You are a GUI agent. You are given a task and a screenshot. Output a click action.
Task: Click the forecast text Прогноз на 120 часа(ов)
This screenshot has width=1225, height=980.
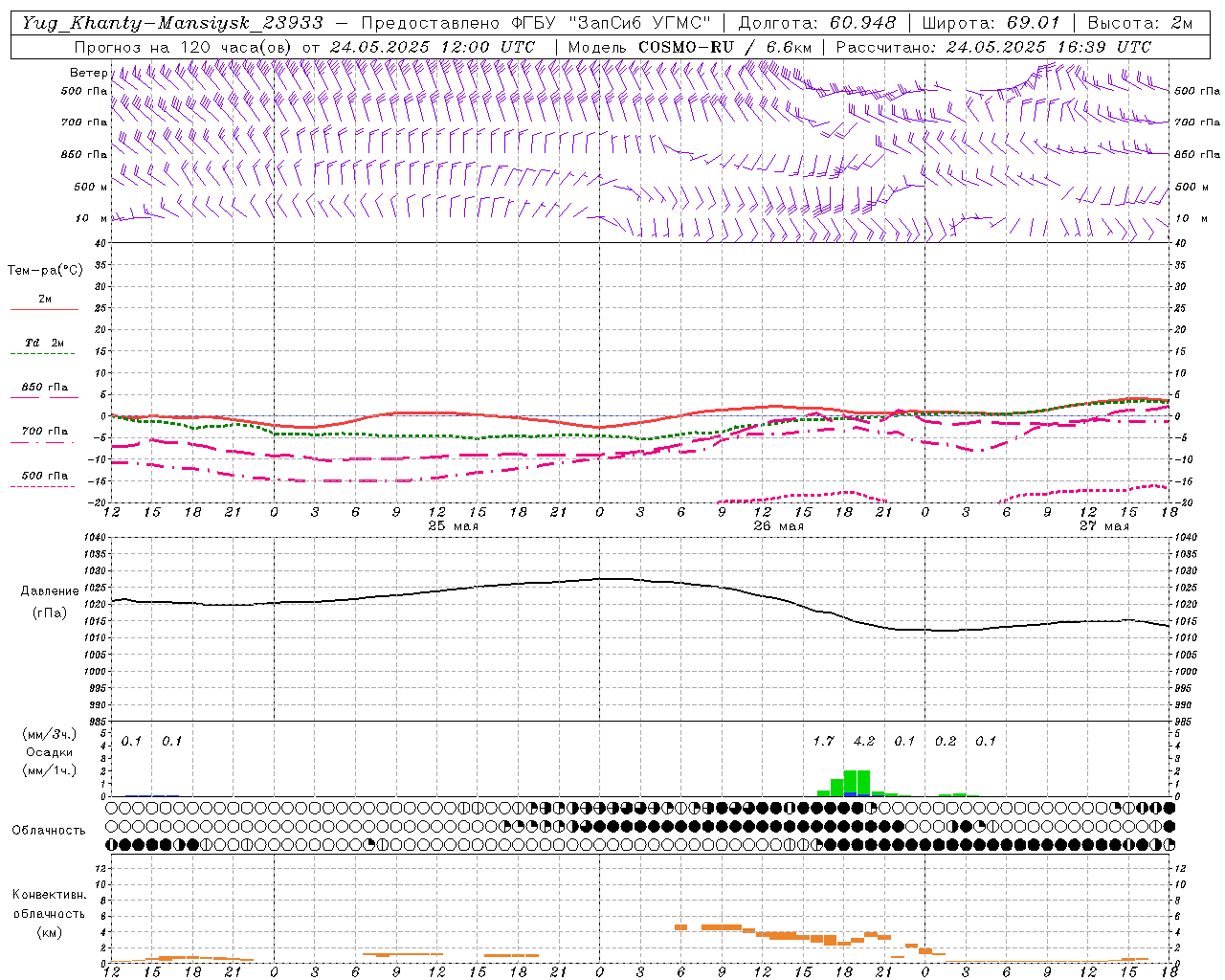pyautogui.click(x=184, y=47)
